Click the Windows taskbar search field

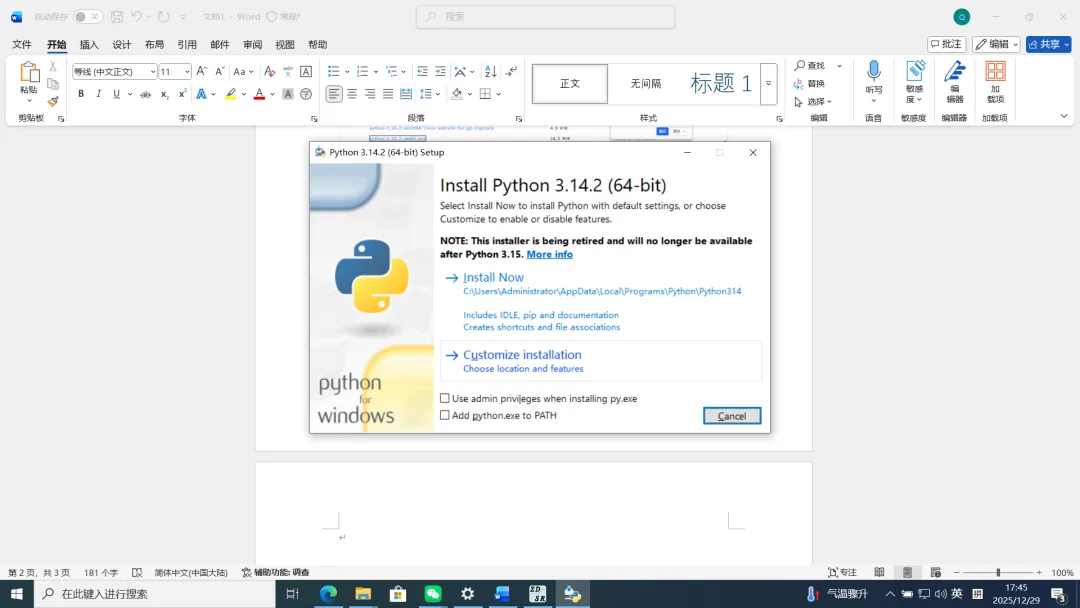tap(155, 594)
